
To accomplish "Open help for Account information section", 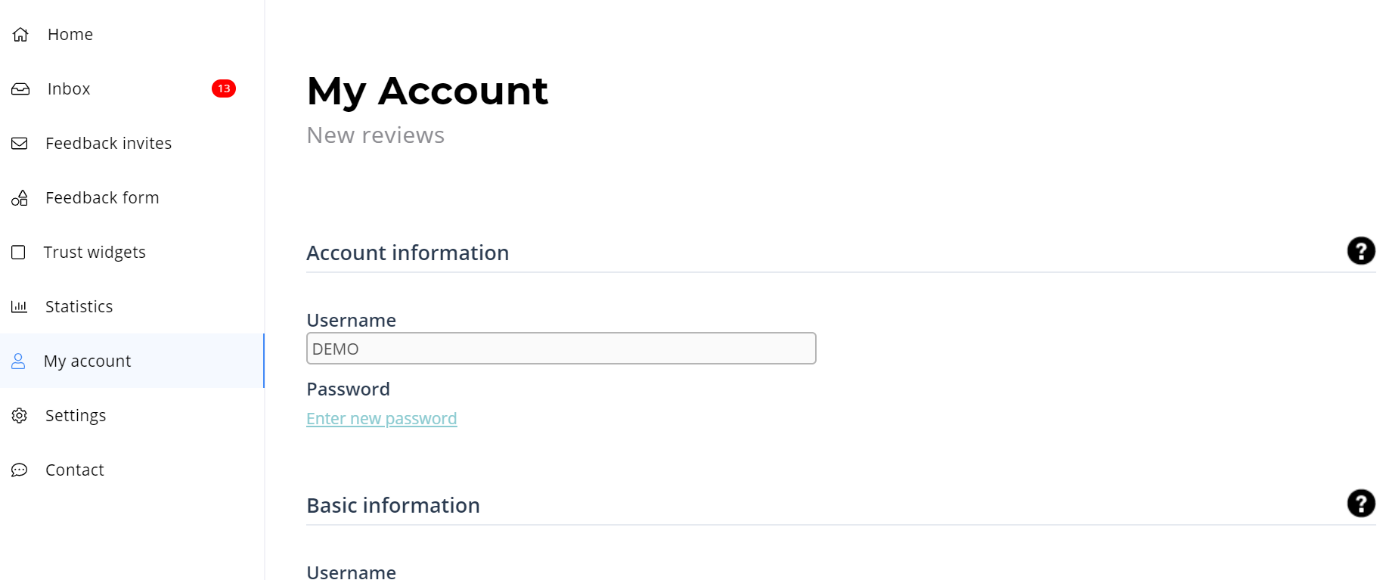I will pos(1360,251).
